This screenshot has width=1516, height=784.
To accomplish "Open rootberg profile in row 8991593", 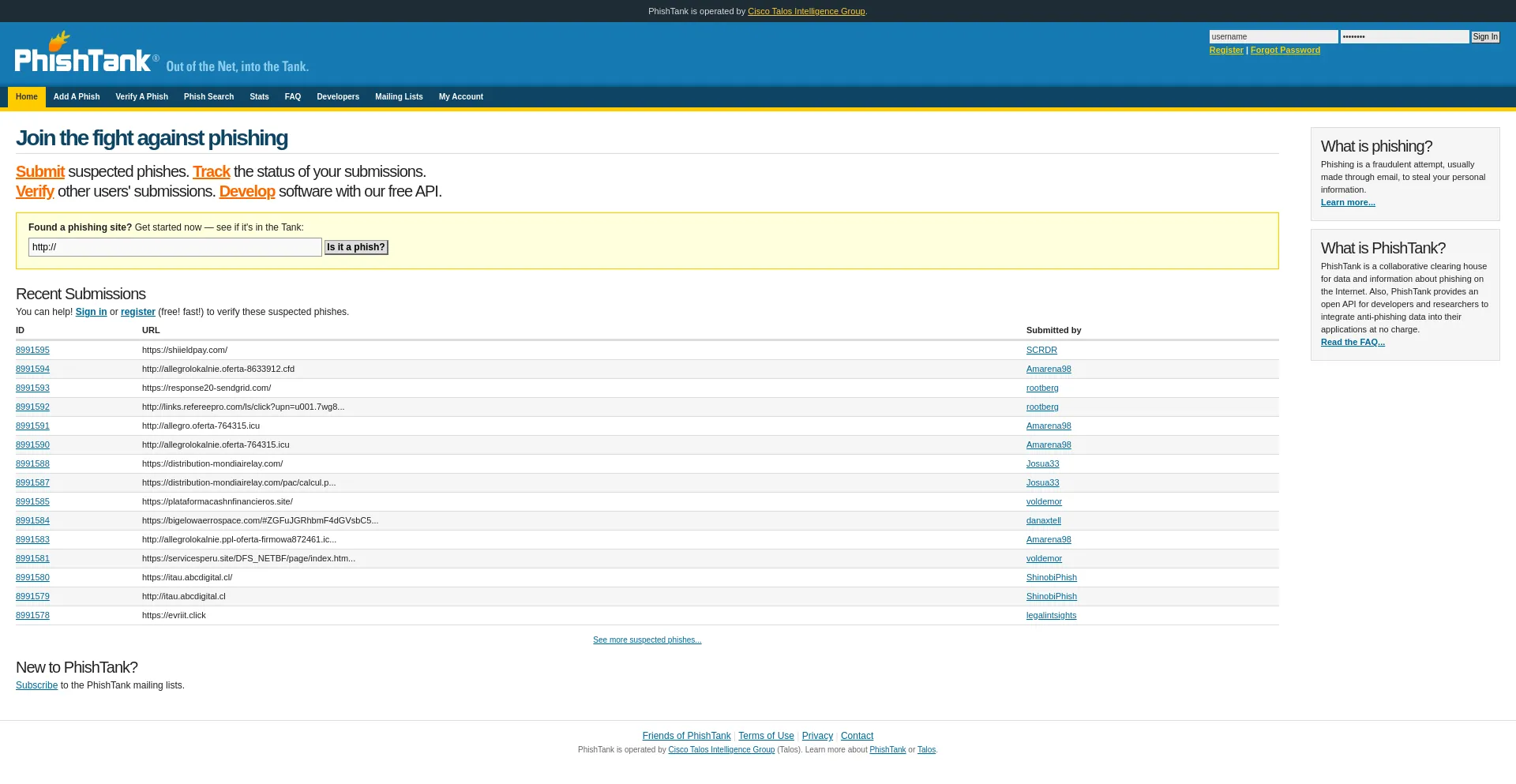I will 1042,388.
